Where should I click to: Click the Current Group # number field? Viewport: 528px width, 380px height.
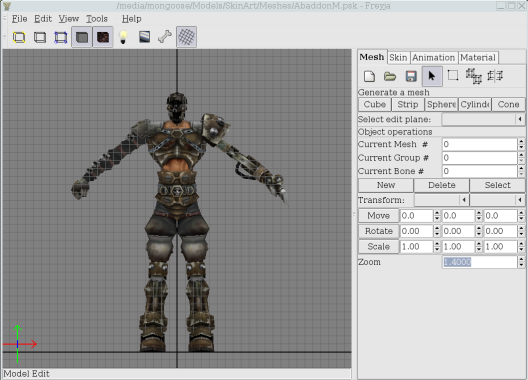tap(479, 158)
